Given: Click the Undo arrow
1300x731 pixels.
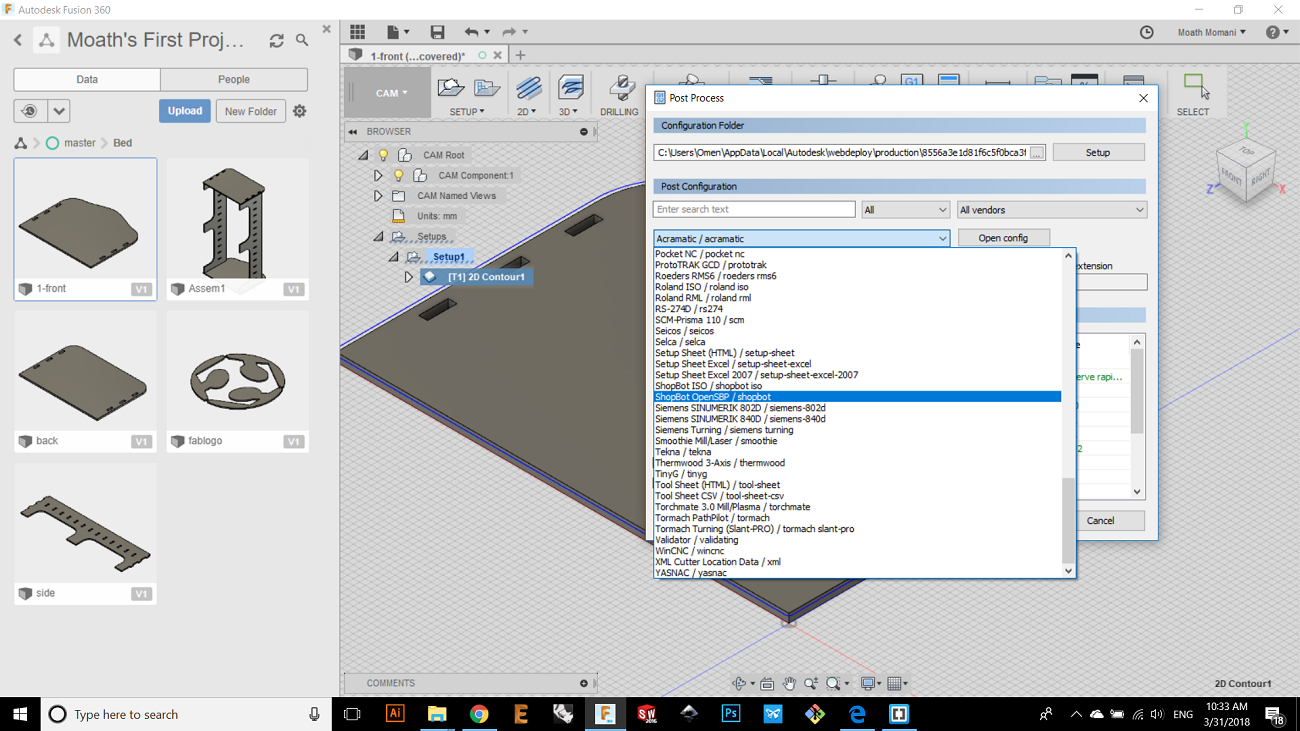Looking at the screenshot, I should pyautogui.click(x=472, y=32).
